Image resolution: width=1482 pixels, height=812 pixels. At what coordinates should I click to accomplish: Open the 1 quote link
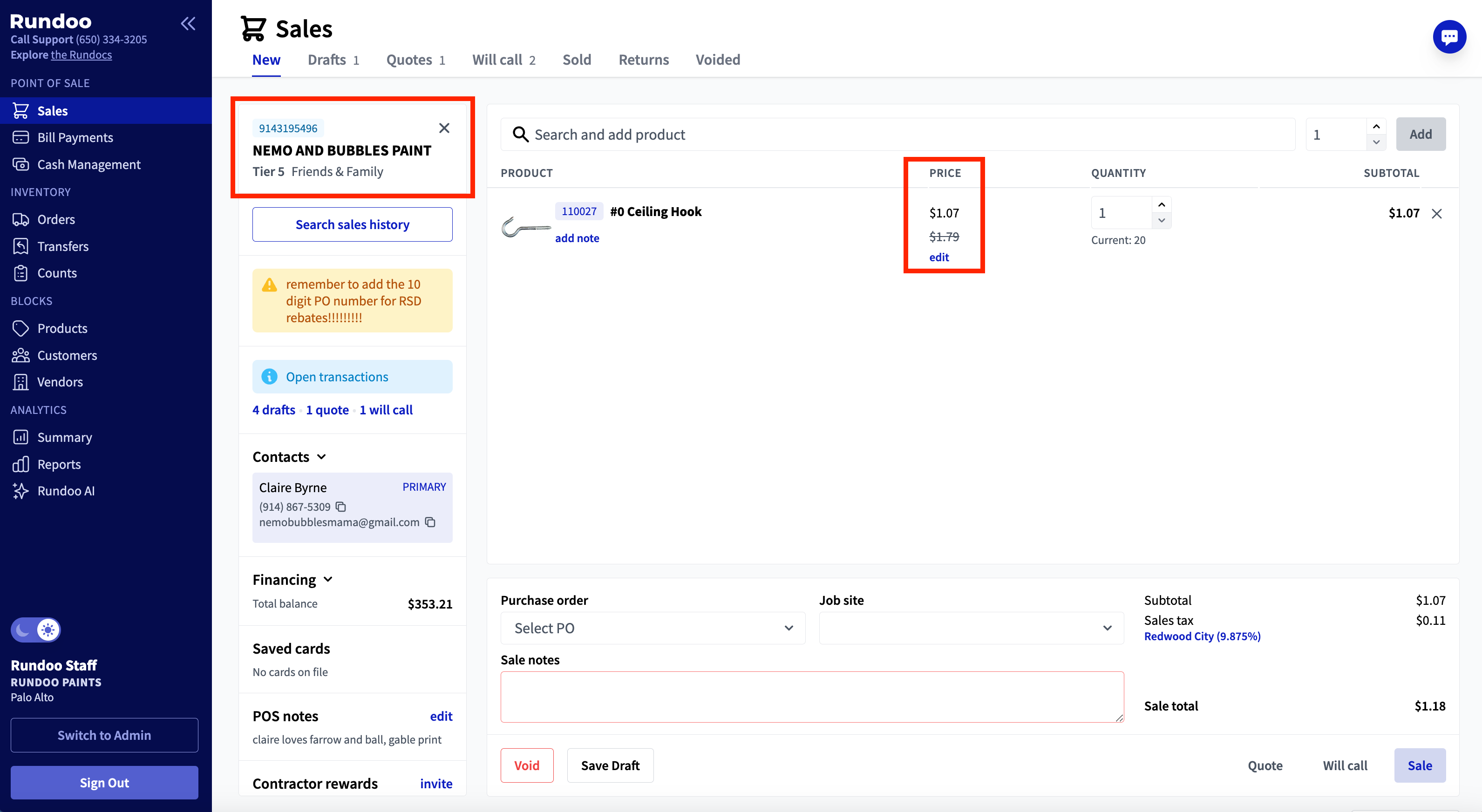click(x=327, y=410)
